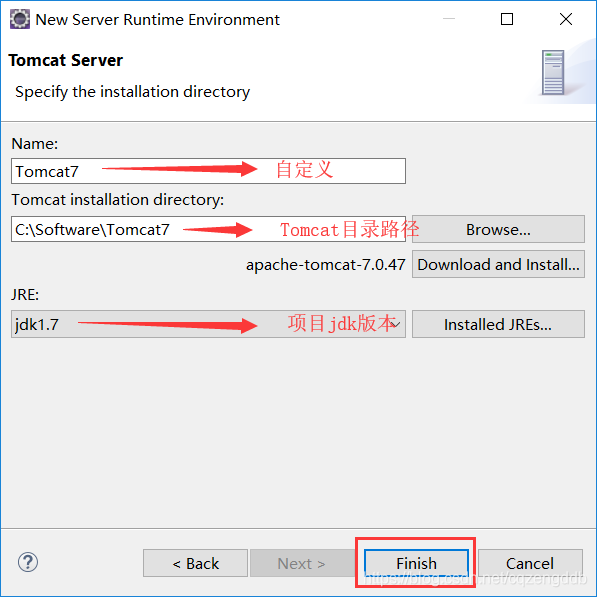This screenshot has height=597, width=597.
Task: Click the disabled Next button
Action: tap(301, 563)
